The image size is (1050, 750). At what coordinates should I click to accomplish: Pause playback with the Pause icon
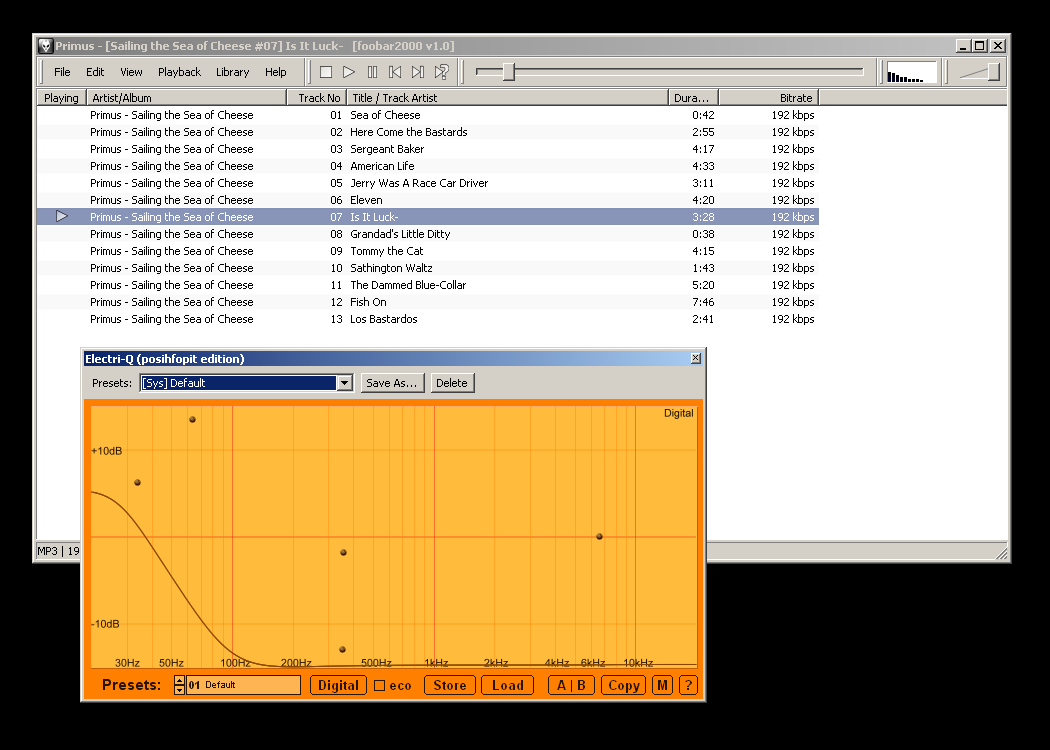coord(372,72)
